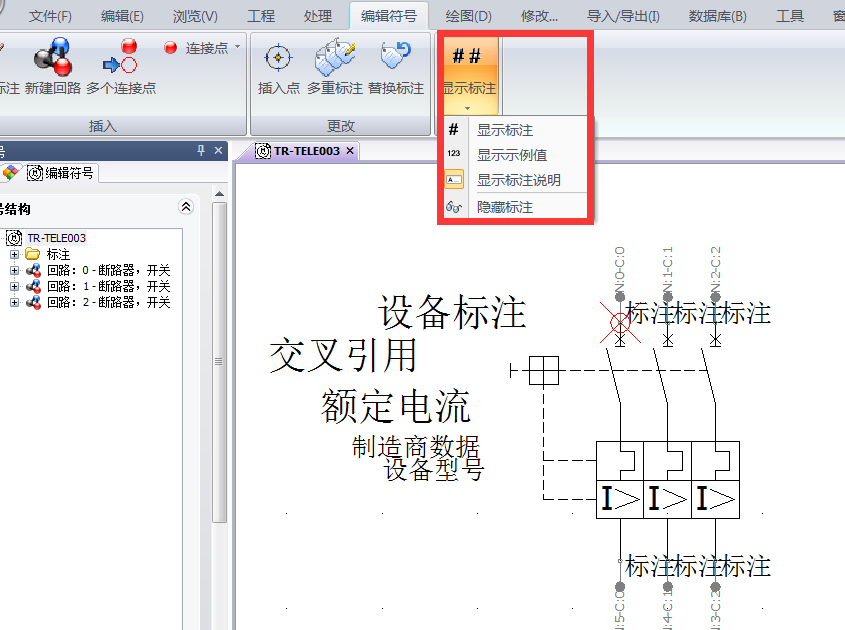845x630 pixels.
Task: Click the panel scrollbar up arrow
Action: coord(219,193)
